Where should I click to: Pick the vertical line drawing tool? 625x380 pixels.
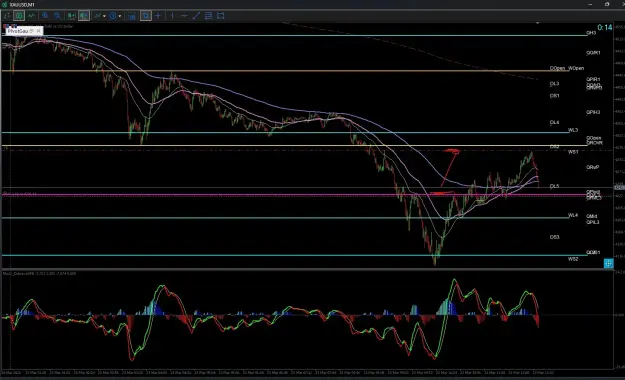172,16
